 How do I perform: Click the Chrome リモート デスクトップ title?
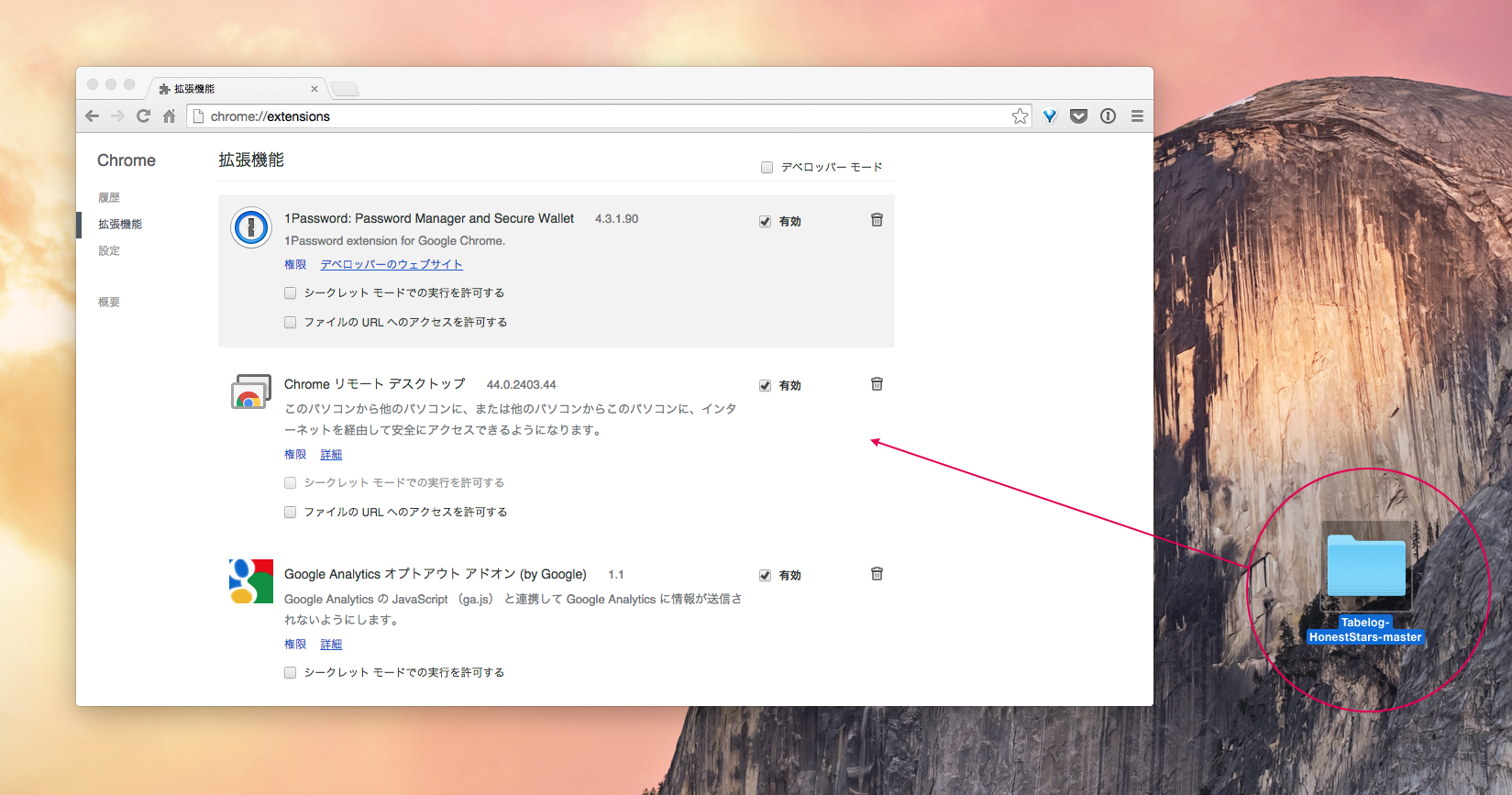coord(375,384)
